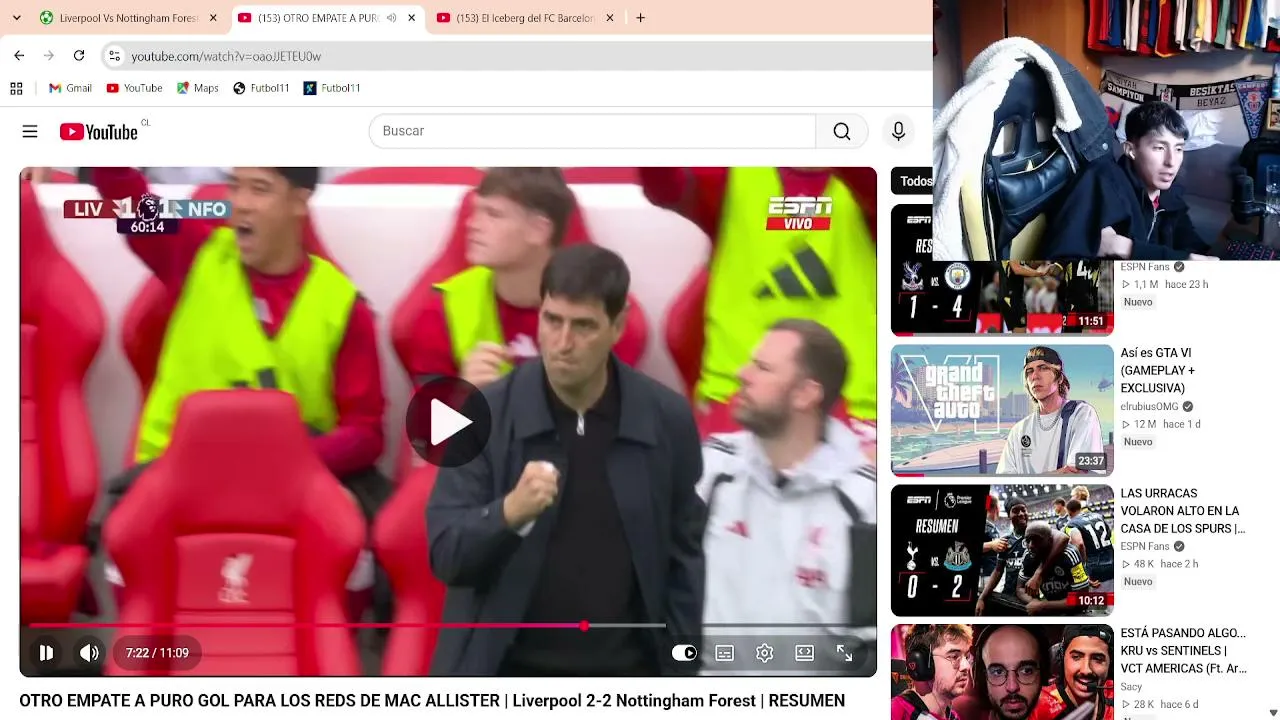Open the Grand Theft Auto video thumbnail
The width and height of the screenshot is (1280, 720).
1002,410
